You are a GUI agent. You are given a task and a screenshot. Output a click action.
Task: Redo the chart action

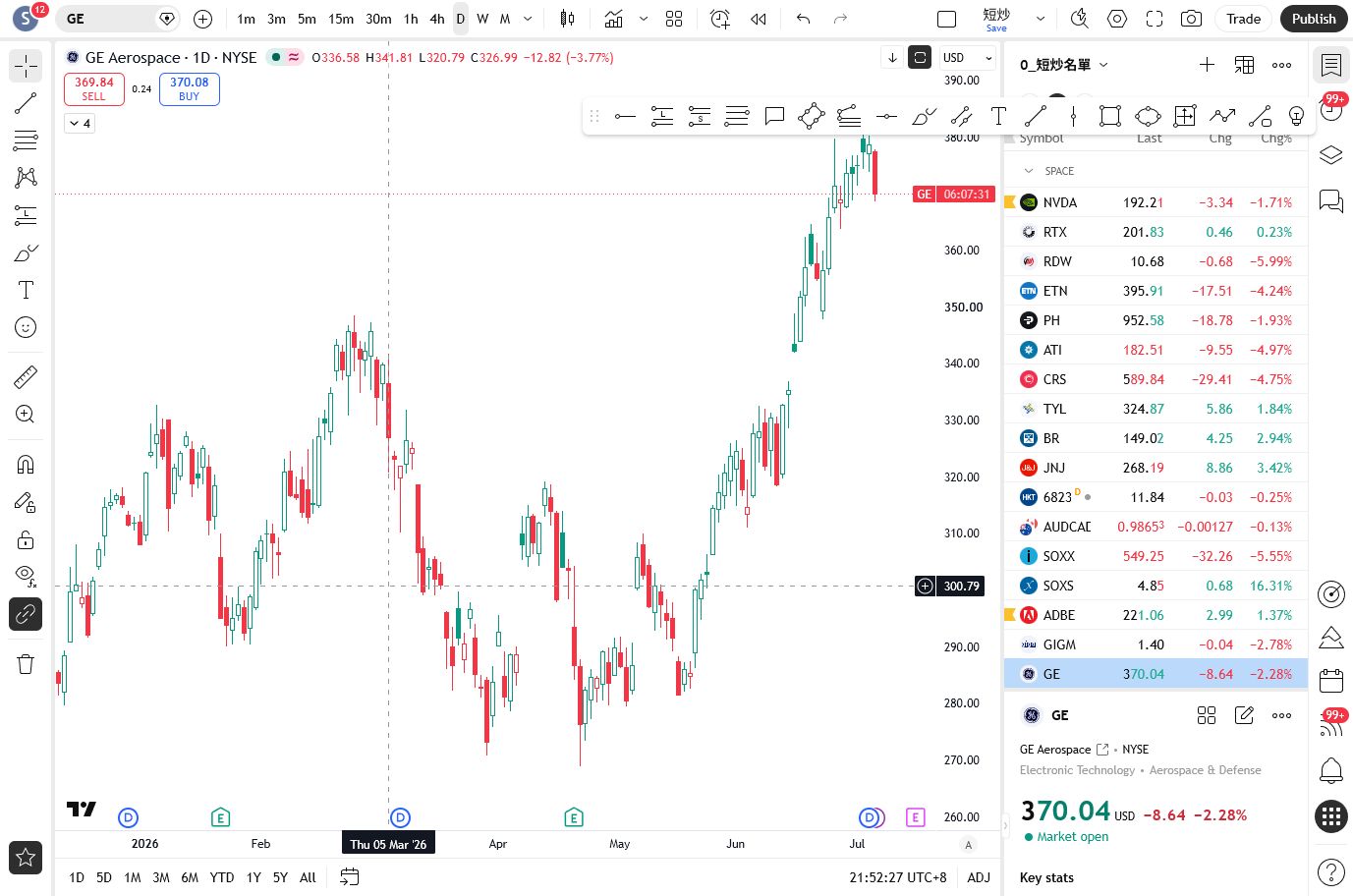(x=840, y=19)
